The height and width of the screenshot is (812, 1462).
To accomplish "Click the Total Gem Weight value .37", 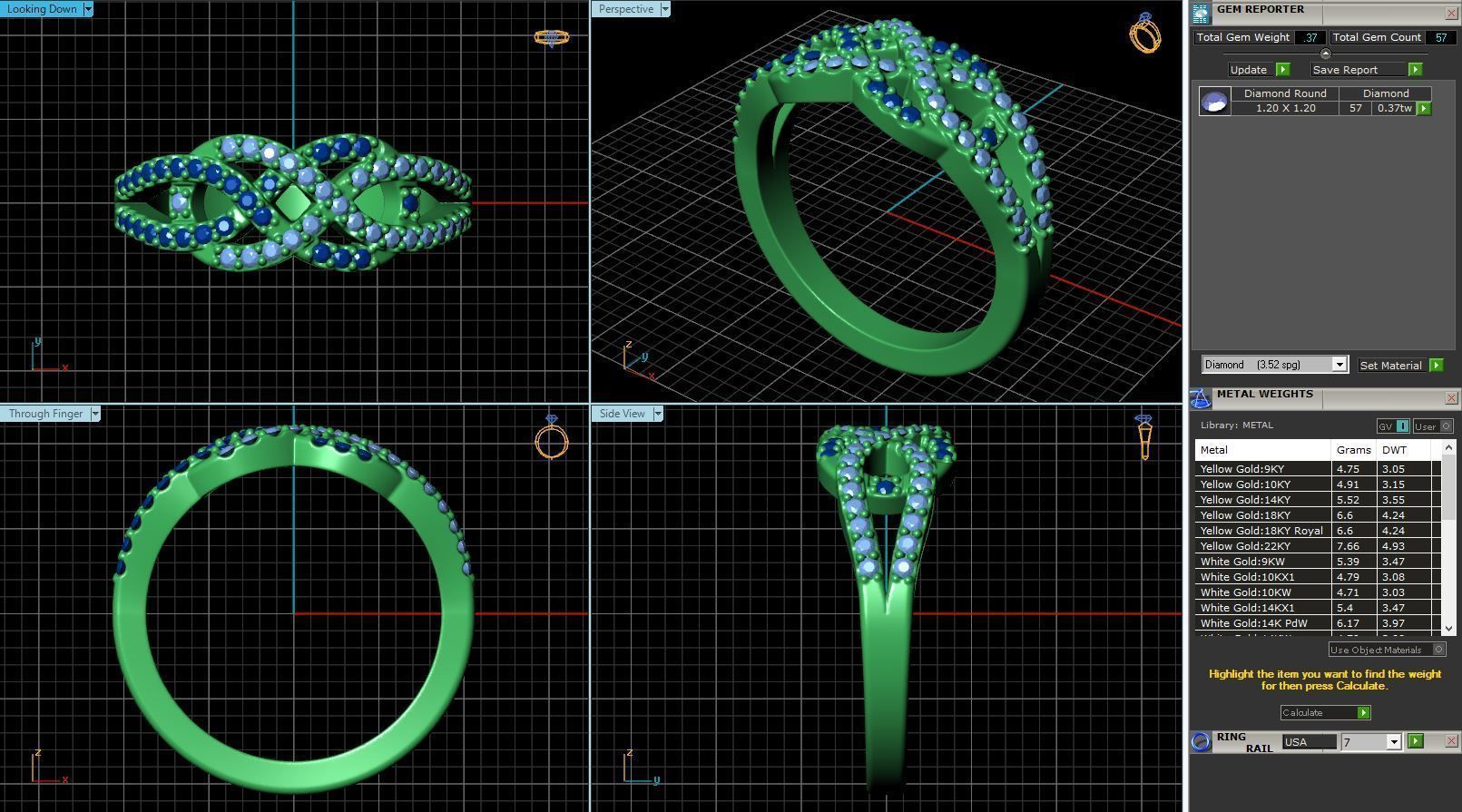I will (1310, 37).
